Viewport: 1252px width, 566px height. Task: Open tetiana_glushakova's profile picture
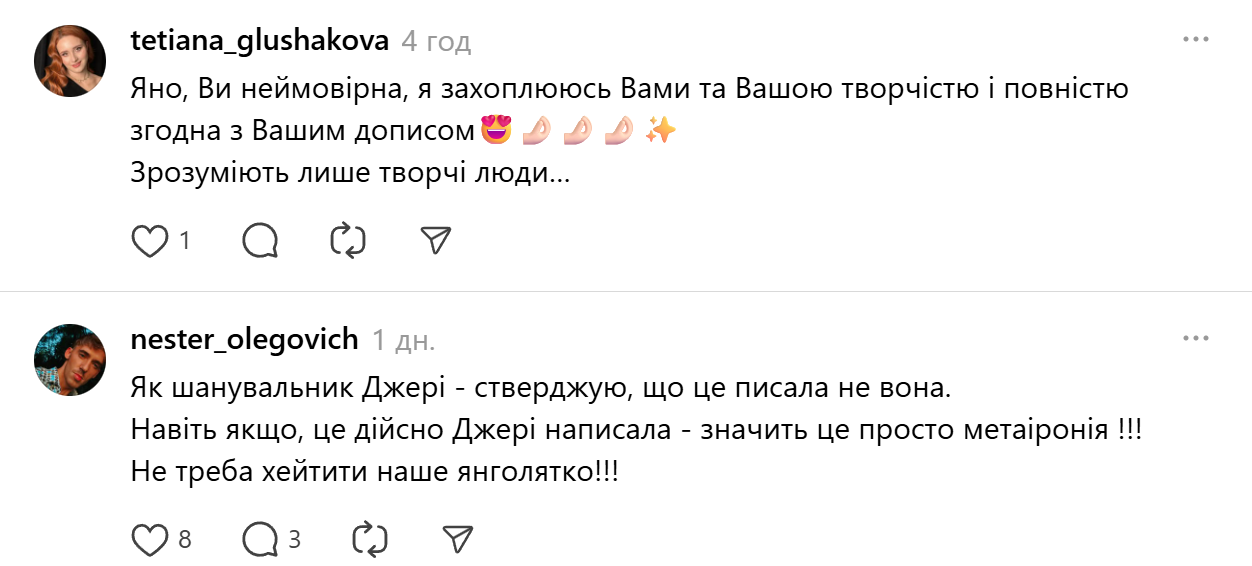(x=71, y=61)
